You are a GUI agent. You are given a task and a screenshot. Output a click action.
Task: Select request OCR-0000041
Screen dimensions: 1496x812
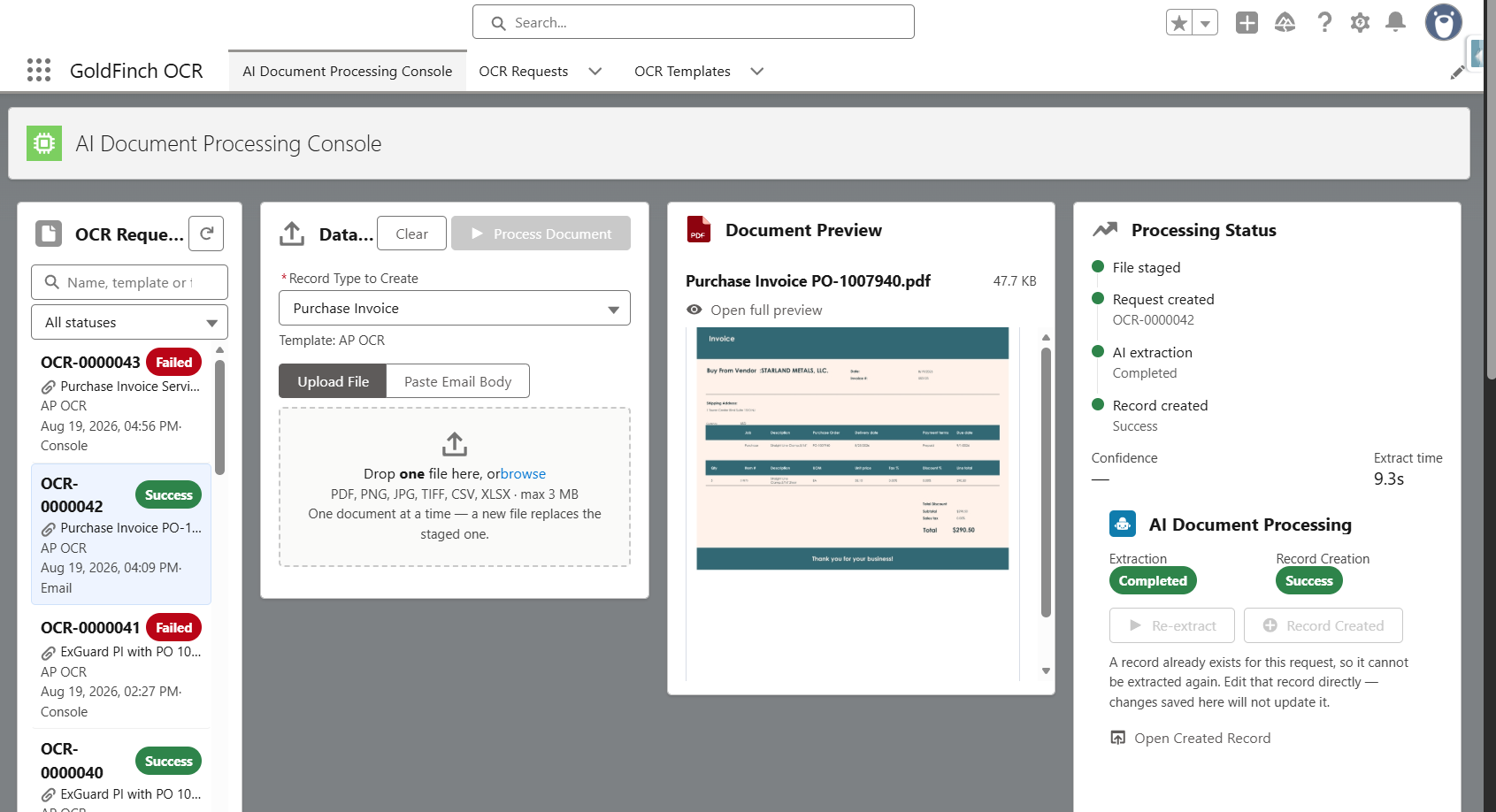121,668
